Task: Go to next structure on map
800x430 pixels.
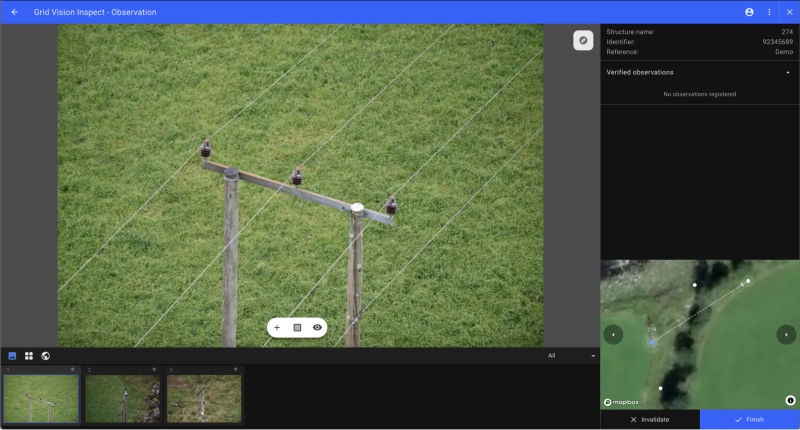Action: click(x=786, y=334)
